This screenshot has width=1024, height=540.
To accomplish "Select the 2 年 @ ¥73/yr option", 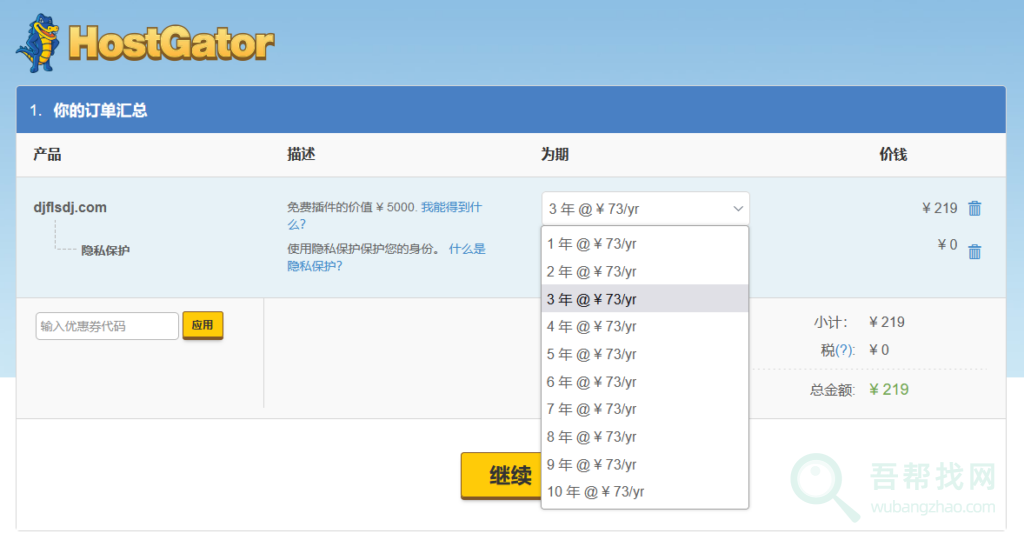I will tap(645, 271).
